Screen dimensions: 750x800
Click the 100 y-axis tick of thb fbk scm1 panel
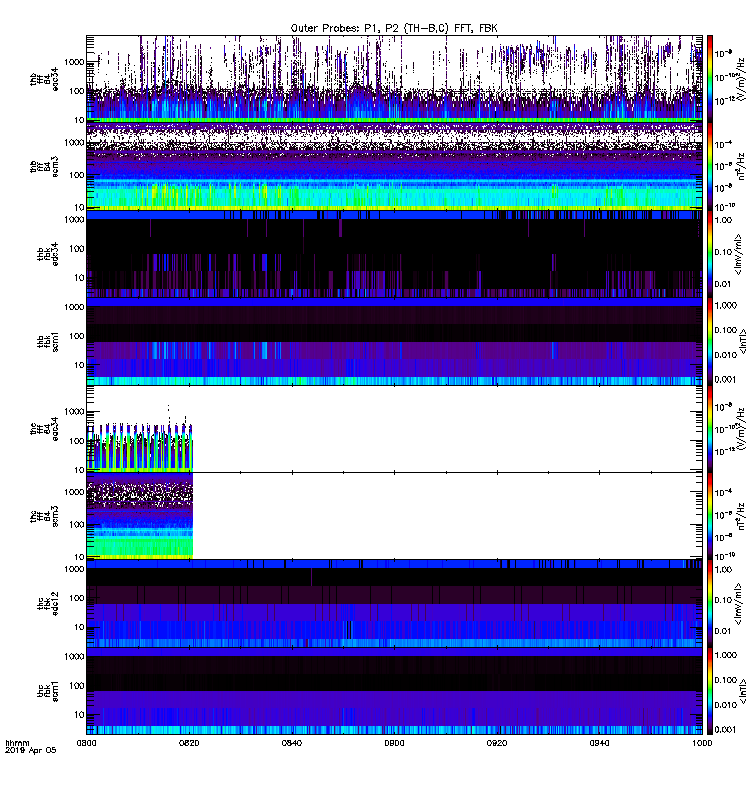click(x=76, y=336)
